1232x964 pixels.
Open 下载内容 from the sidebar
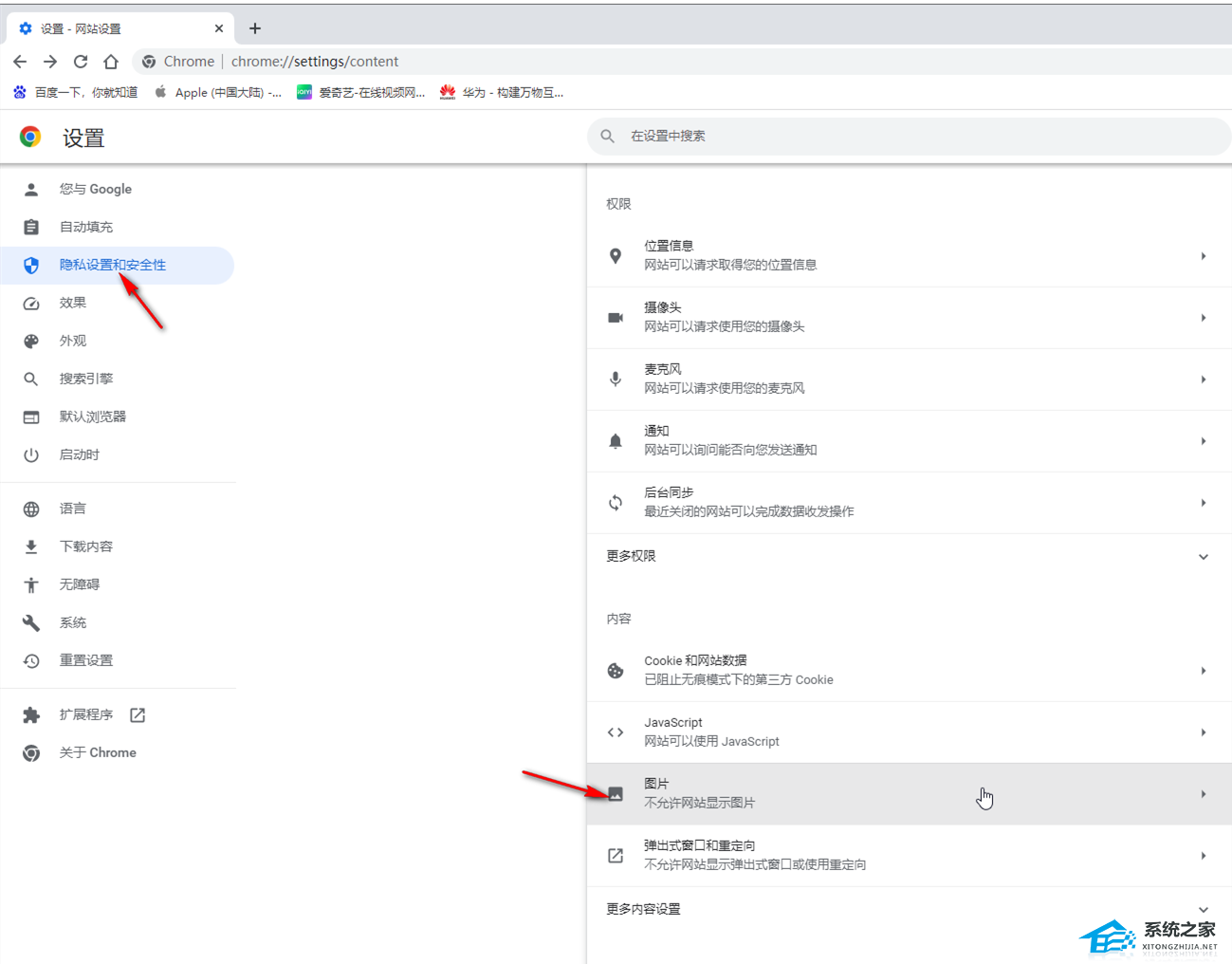pyautogui.click(x=86, y=547)
